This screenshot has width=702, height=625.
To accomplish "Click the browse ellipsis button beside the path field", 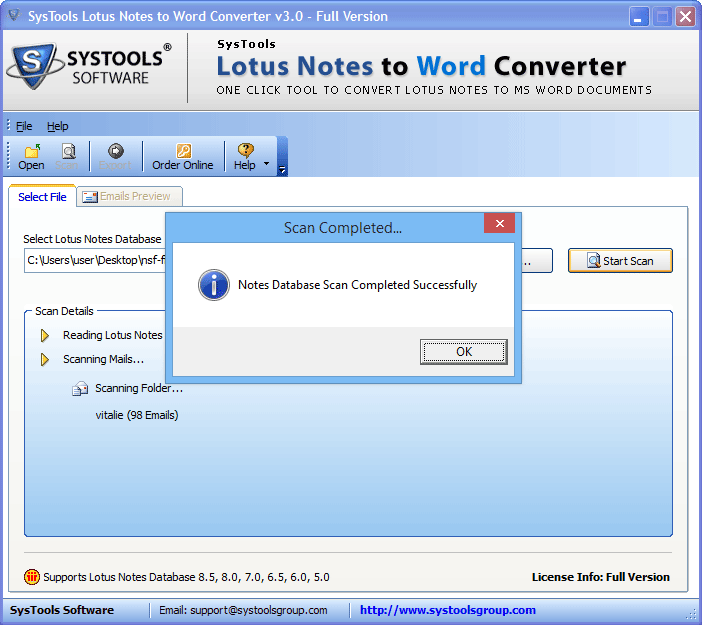I will point(536,261).
